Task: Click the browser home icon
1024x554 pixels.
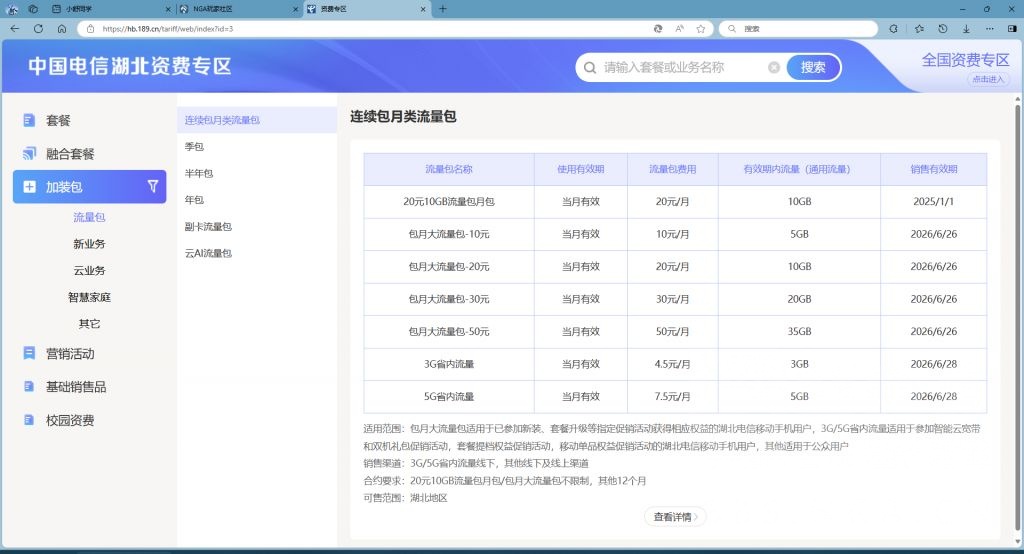Action: 62,29
